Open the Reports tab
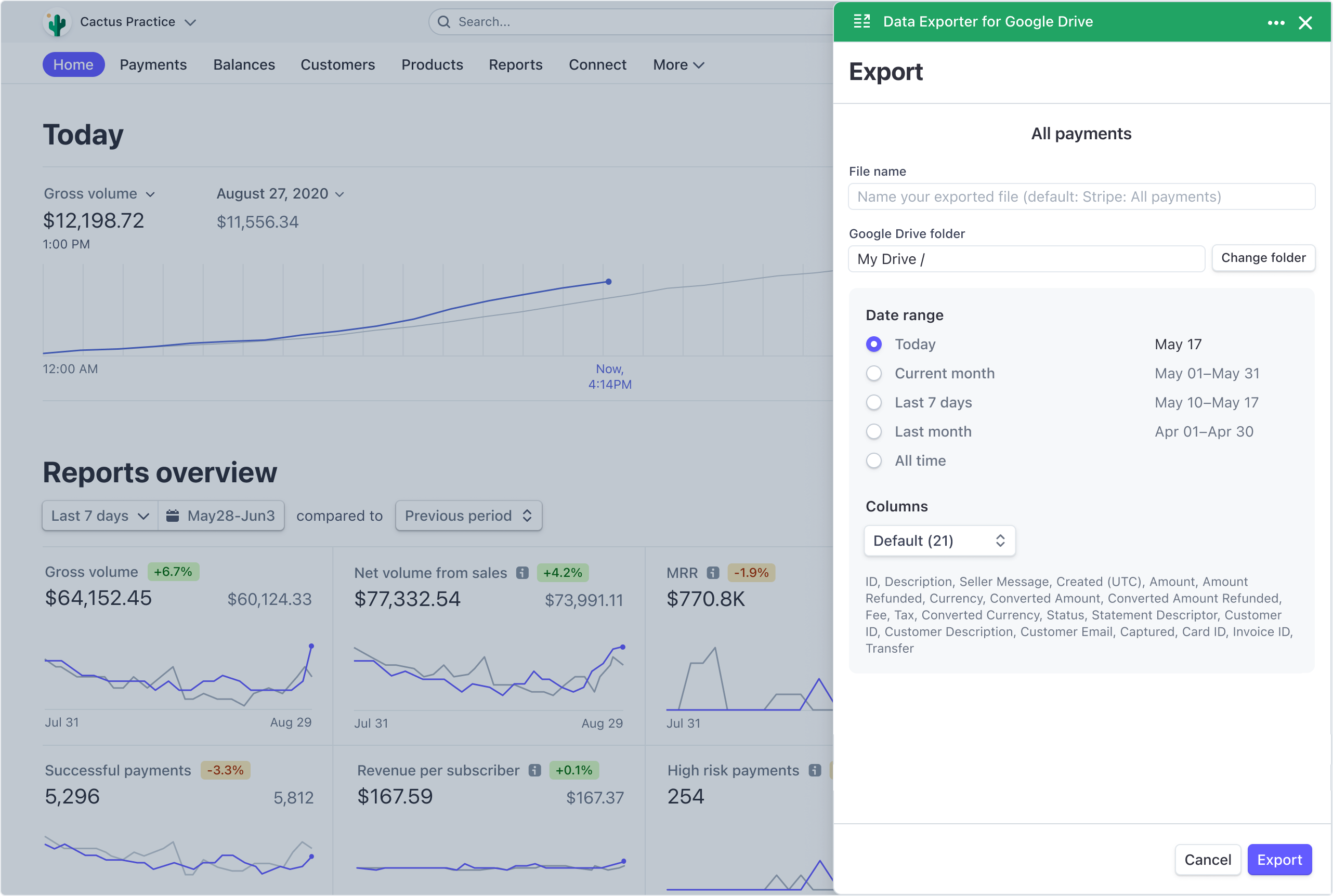This screenshot has width=1333, height=896. pos(516,64)
